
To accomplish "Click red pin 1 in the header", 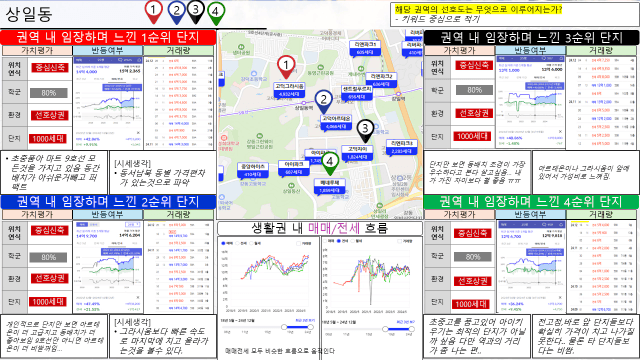I will [153, 11].
